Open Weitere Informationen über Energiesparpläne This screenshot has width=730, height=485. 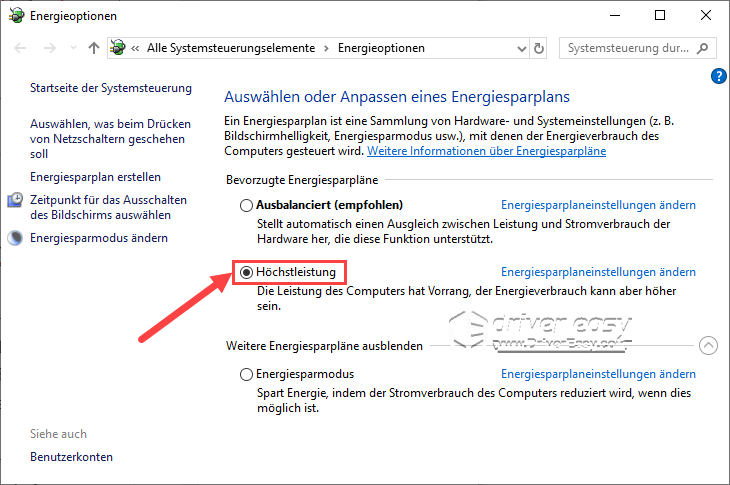click(487, 151)
